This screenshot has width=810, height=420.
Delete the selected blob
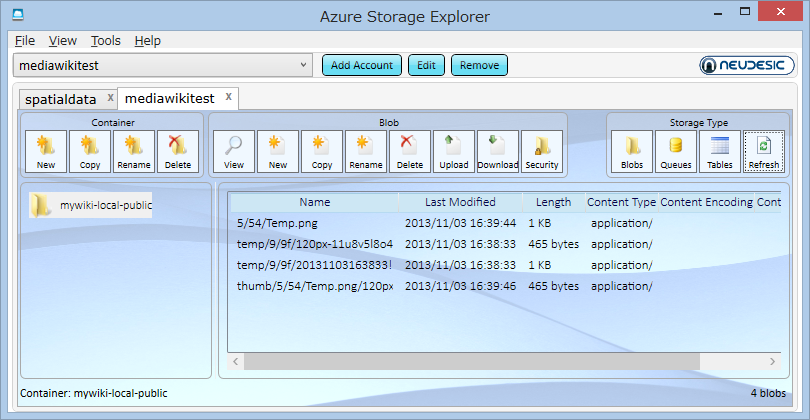[410, 151]
